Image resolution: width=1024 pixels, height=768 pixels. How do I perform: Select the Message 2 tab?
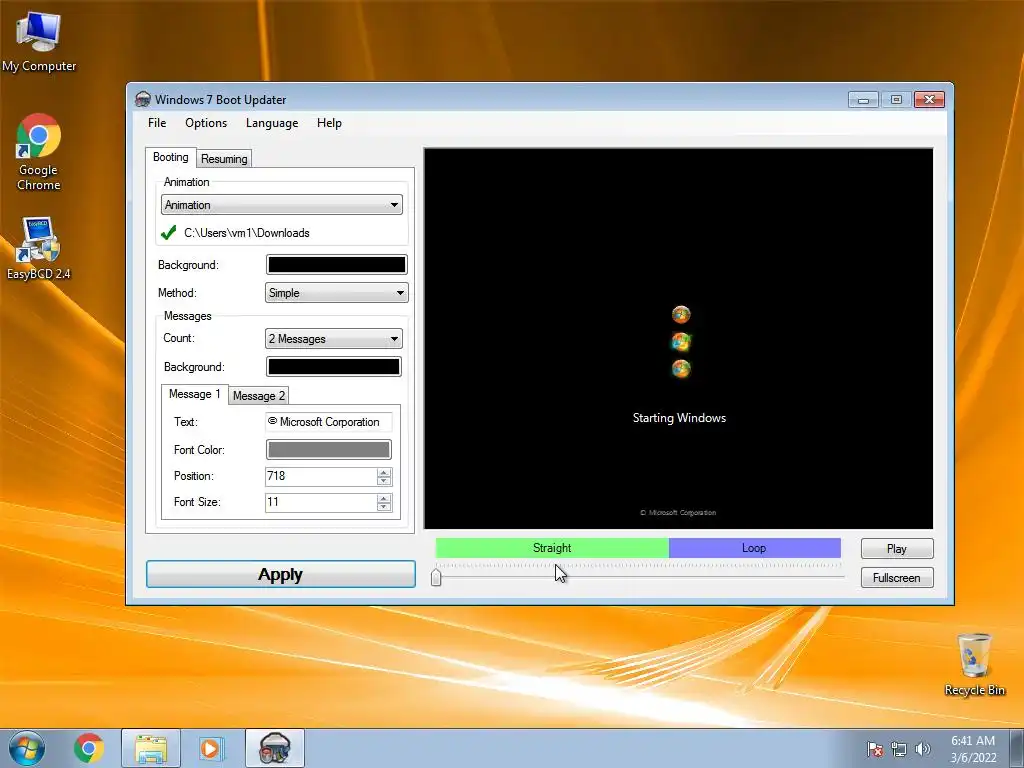coord(259,396)
